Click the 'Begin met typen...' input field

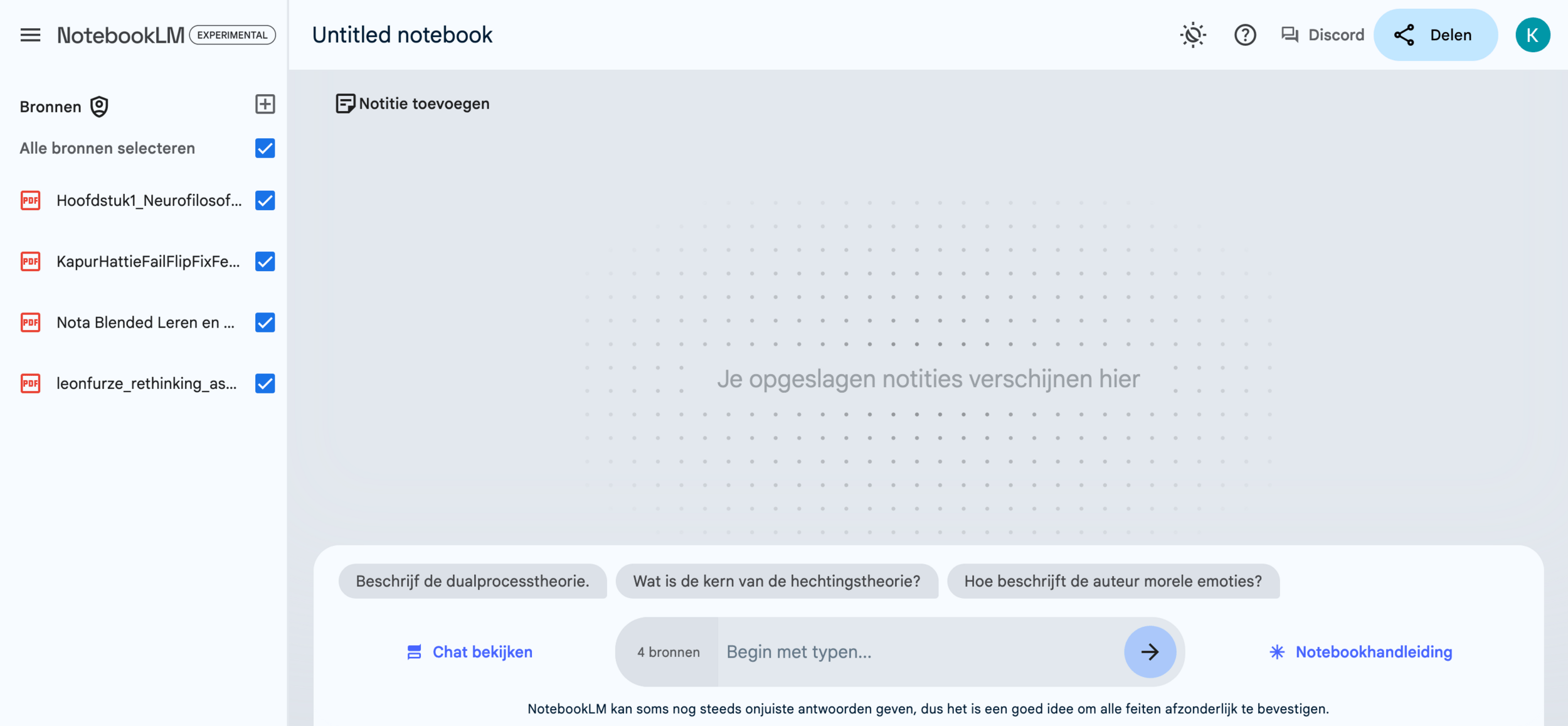coord(919,652)
